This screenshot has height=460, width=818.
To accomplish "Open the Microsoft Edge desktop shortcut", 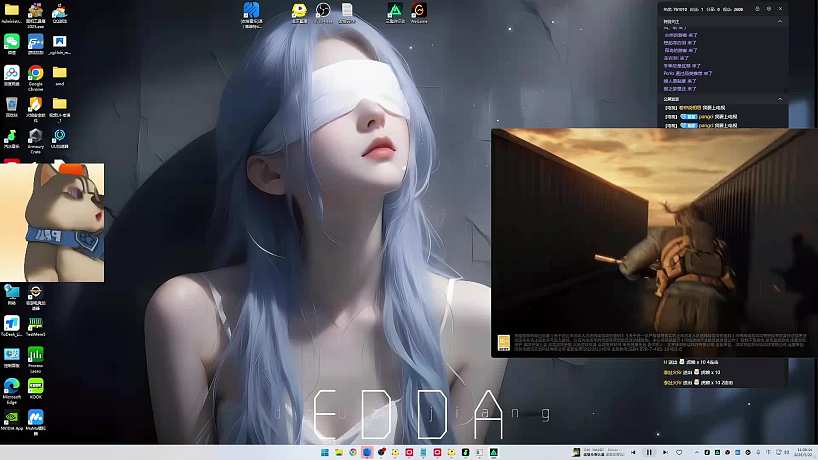I will [x=11, y=390].
